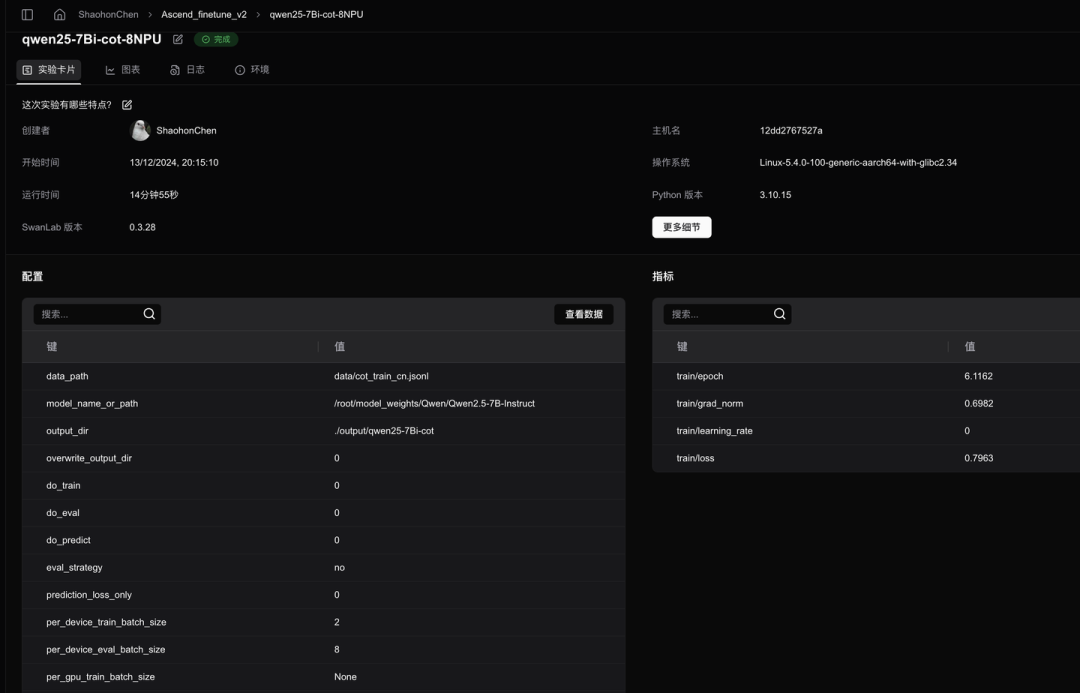Image resolution: width=1080 pixels, height=693 pixels.
Task: Select prediction_loss_only config key
Action: pos(89,595)
